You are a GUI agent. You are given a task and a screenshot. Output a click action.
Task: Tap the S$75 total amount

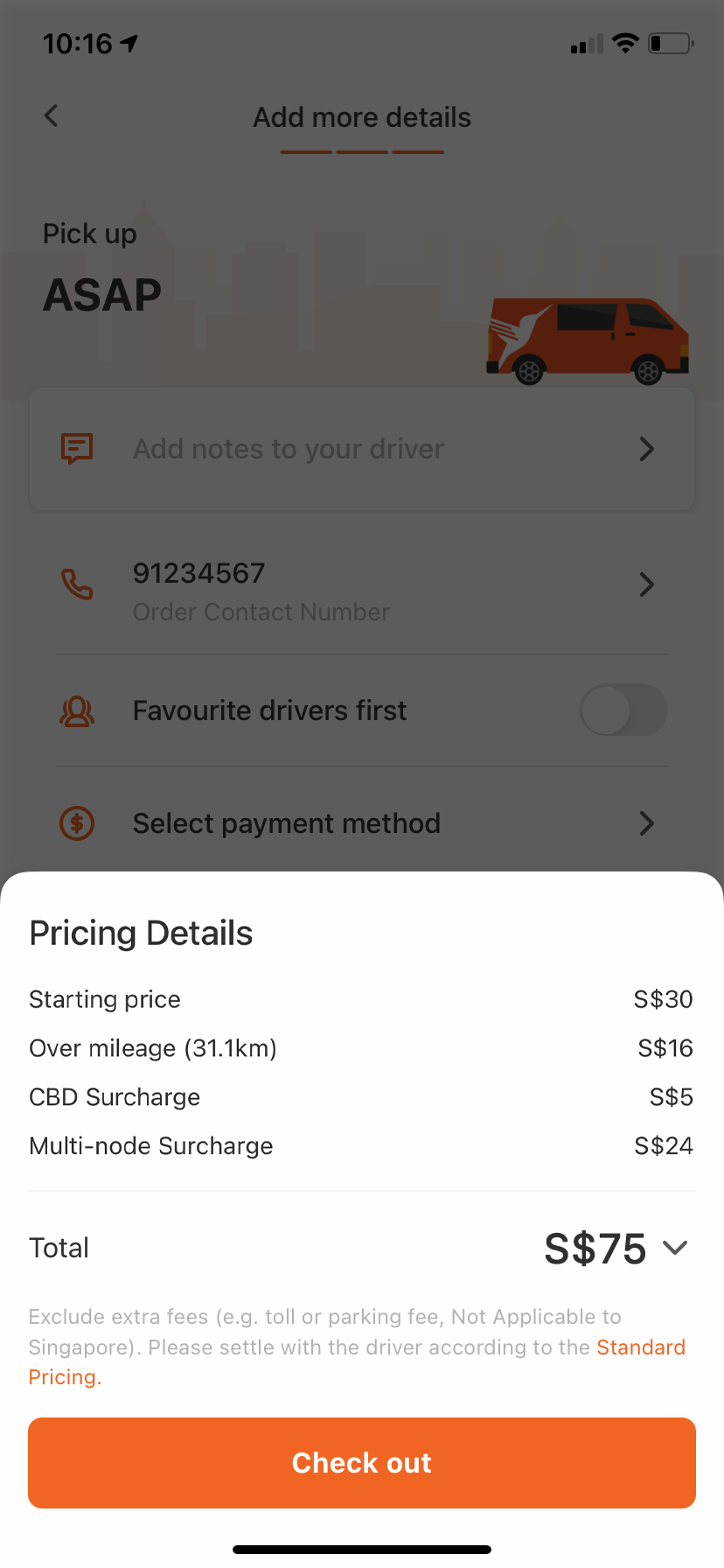point(595,1249)
